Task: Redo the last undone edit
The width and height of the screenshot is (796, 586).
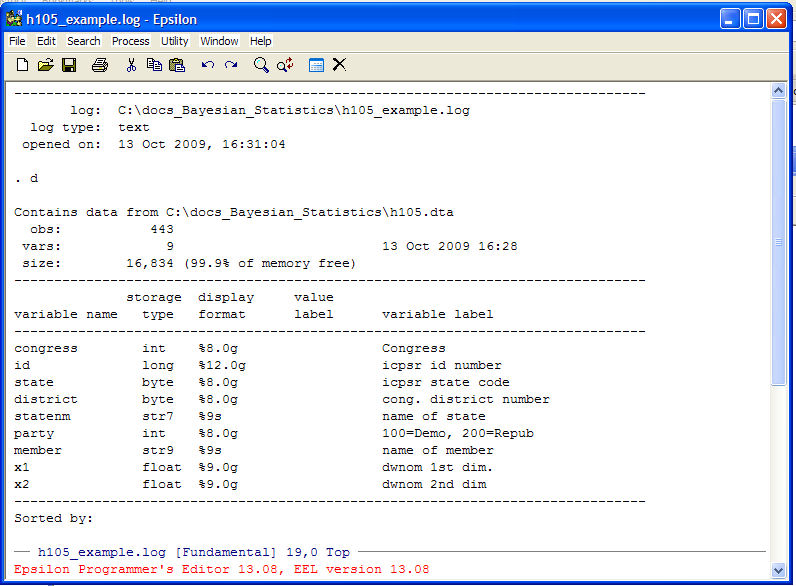Action: coord(231,65)
